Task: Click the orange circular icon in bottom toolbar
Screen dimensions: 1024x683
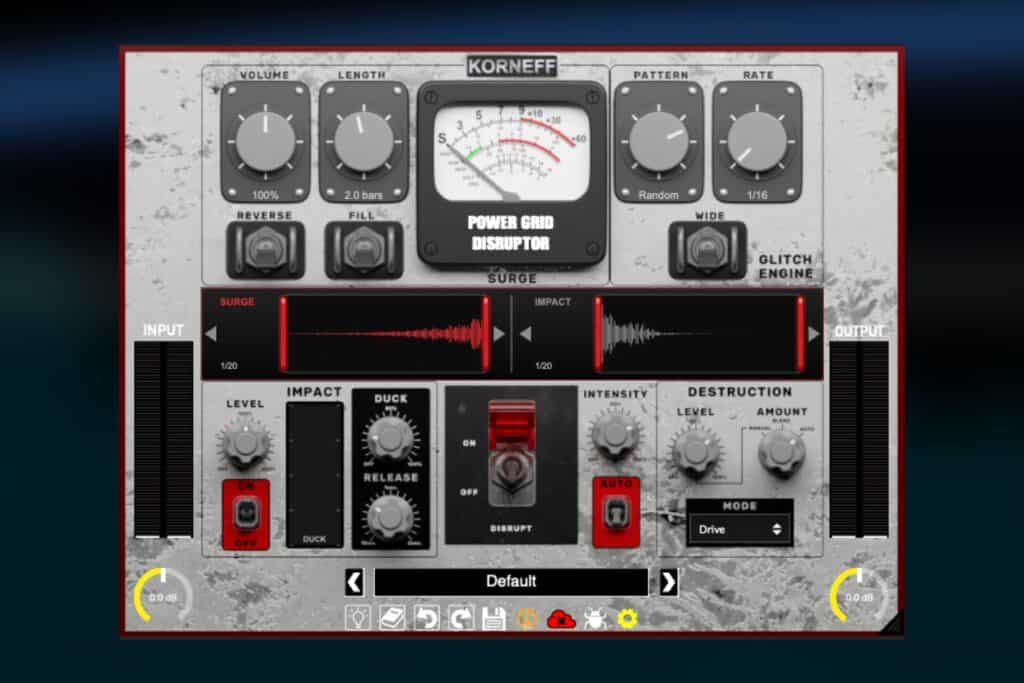Action: (x=527, y=618)
